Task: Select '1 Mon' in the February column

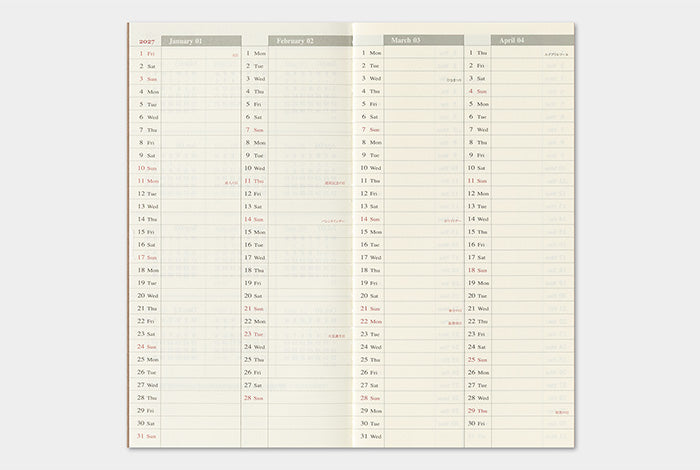Action: click(x=256, y=53)
